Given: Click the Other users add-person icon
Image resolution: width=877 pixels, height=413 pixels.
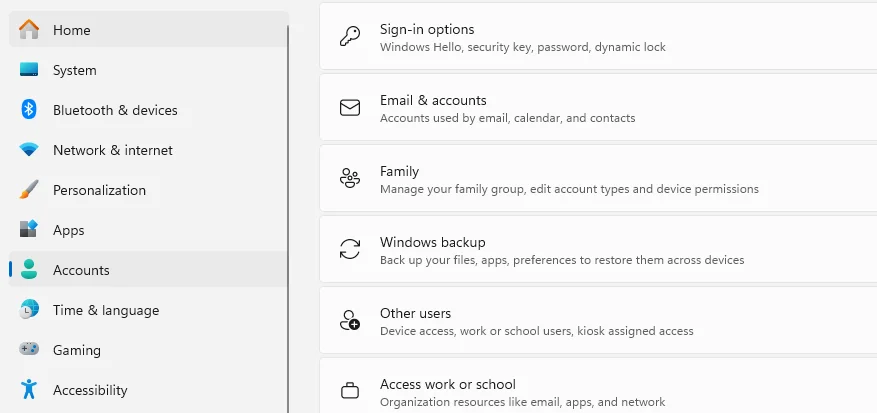Looking at the screenshot, I should point(350,320).
